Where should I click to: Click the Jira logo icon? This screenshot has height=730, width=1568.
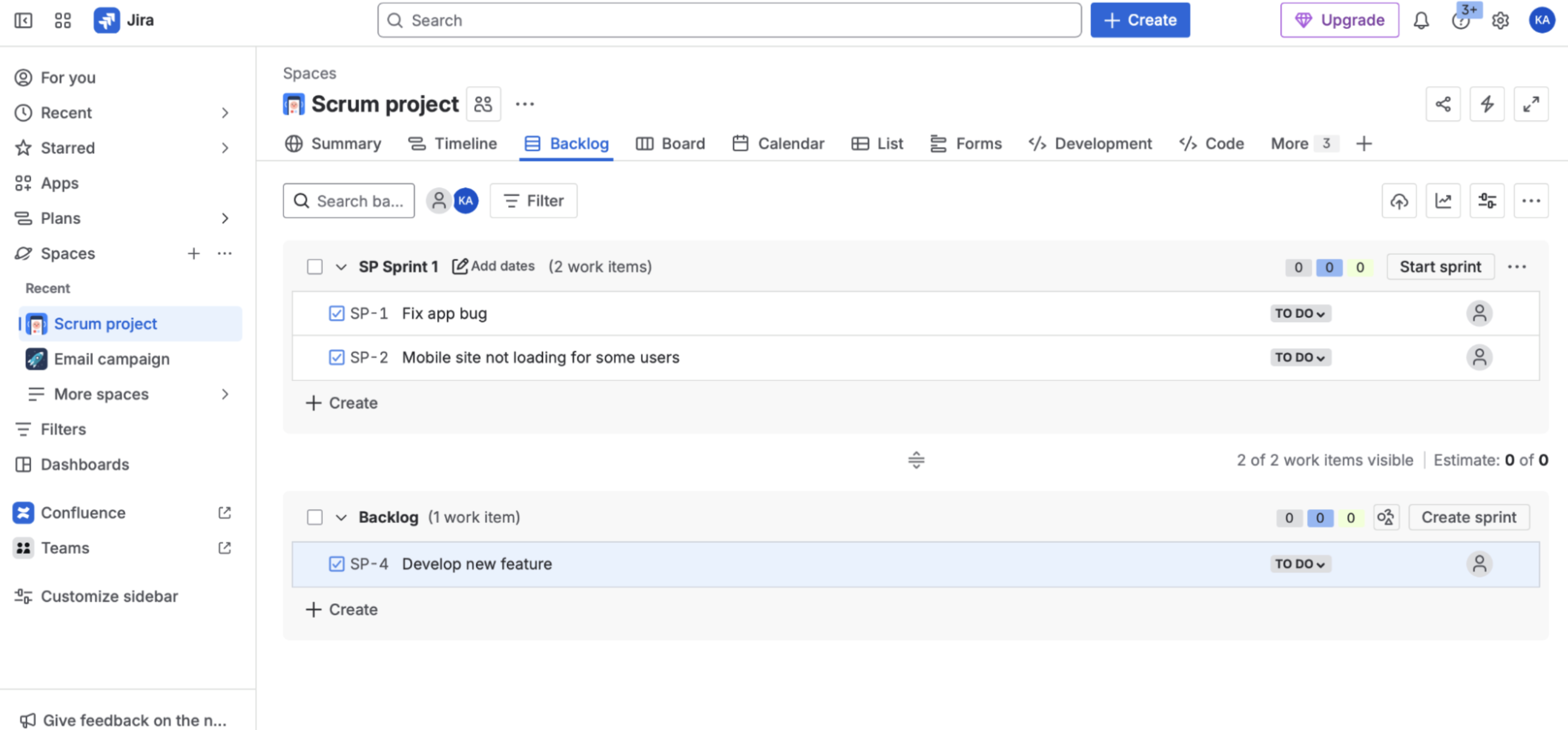pos(106,21)
